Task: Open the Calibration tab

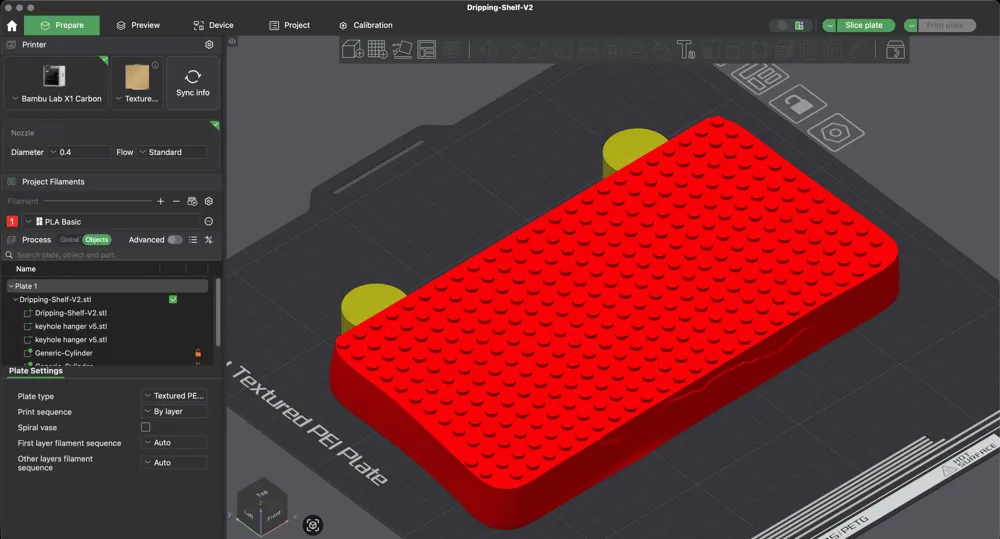Action: 366,26
